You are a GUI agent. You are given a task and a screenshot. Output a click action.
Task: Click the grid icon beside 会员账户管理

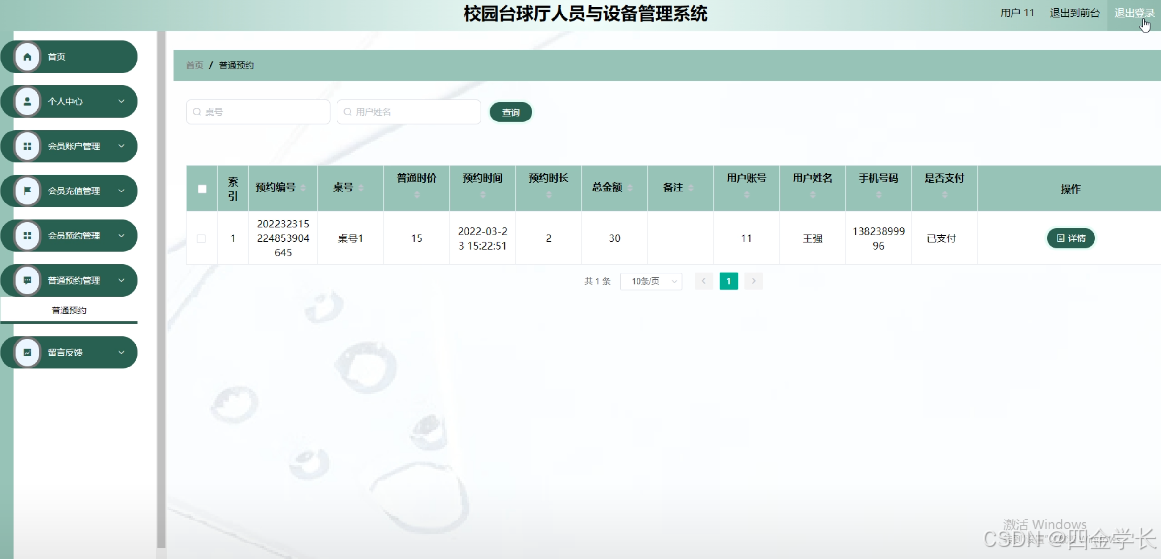click(x=27, y=146)
